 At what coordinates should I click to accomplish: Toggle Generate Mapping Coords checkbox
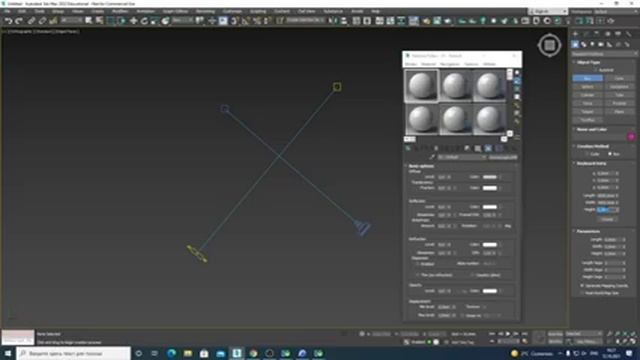click(x=582, y=286)
